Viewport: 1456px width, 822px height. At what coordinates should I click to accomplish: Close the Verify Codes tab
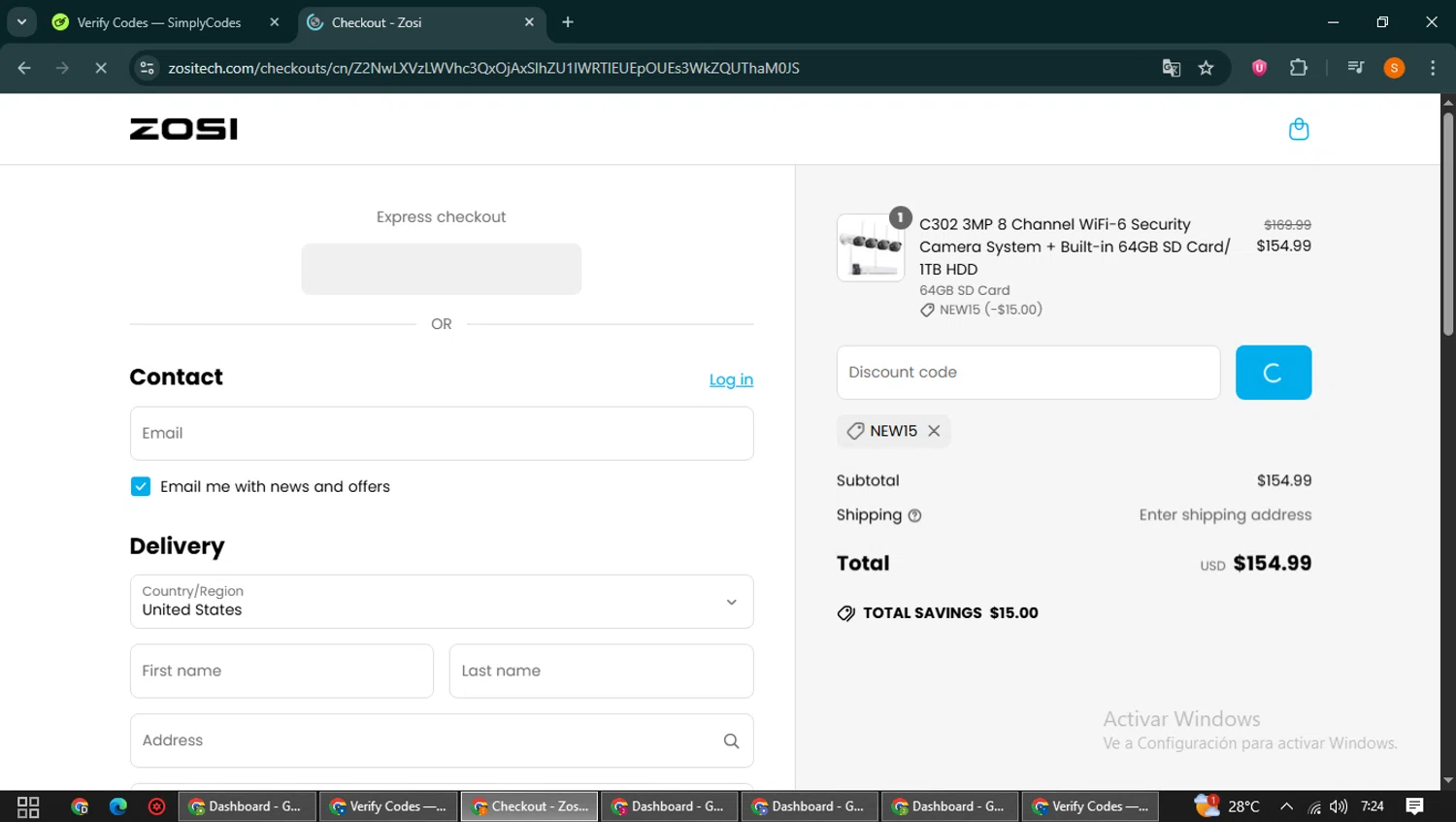[274, 22]
